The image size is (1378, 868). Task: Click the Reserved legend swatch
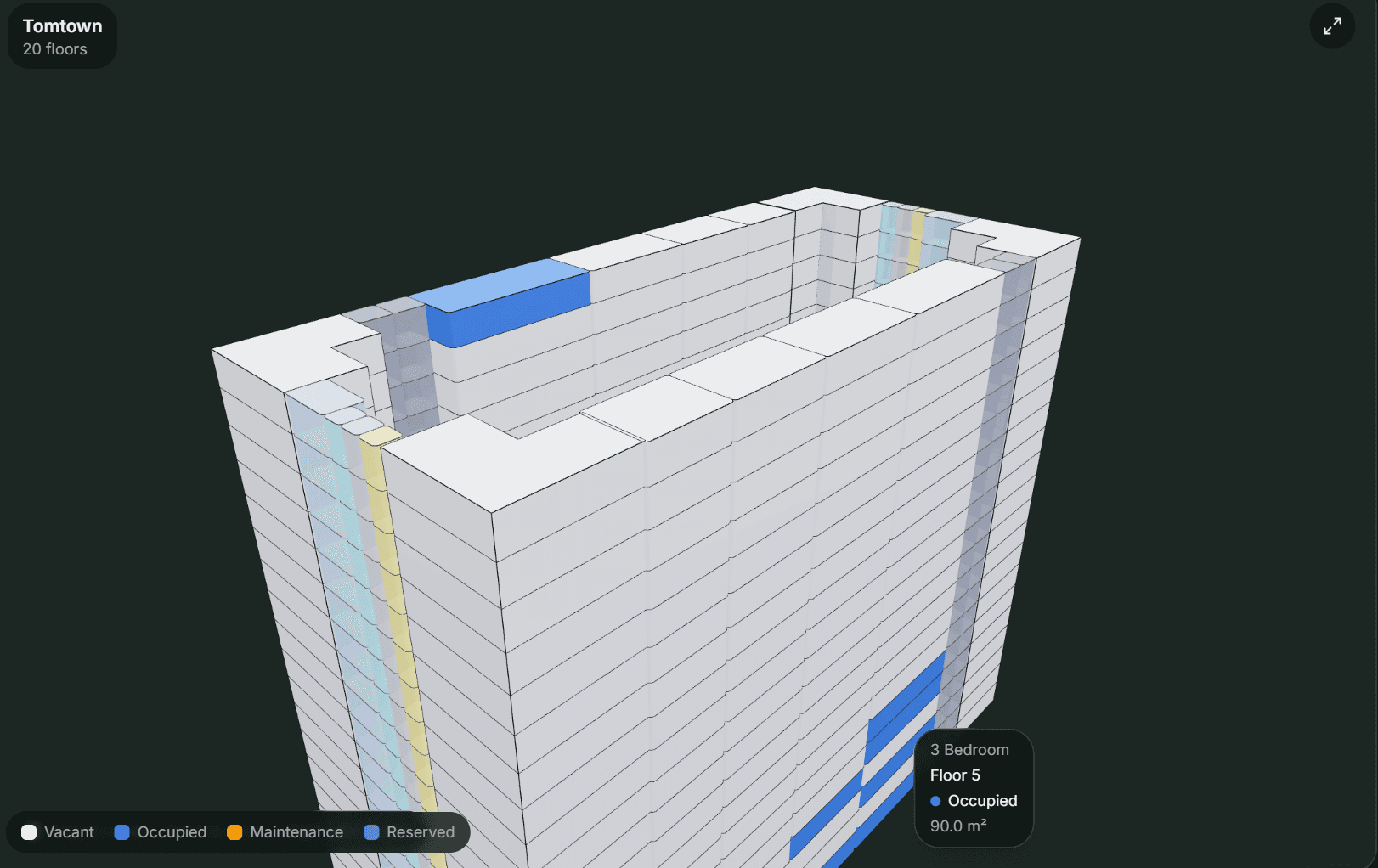click(371, 832)
